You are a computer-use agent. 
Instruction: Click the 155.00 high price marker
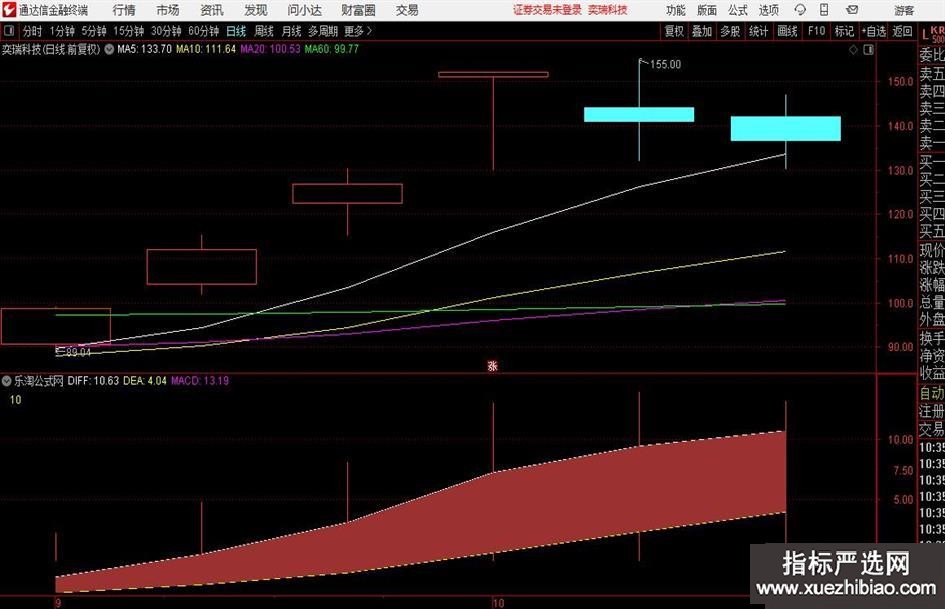tap(665, 64)
